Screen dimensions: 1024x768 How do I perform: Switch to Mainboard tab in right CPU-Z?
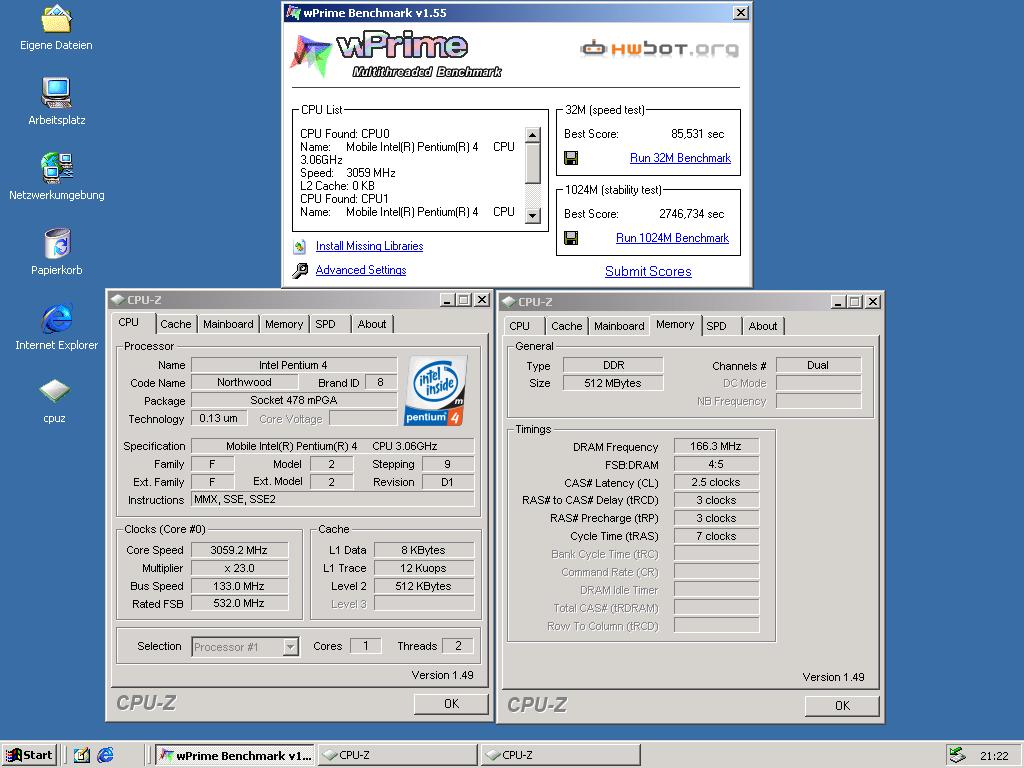[x=619, y=326]
